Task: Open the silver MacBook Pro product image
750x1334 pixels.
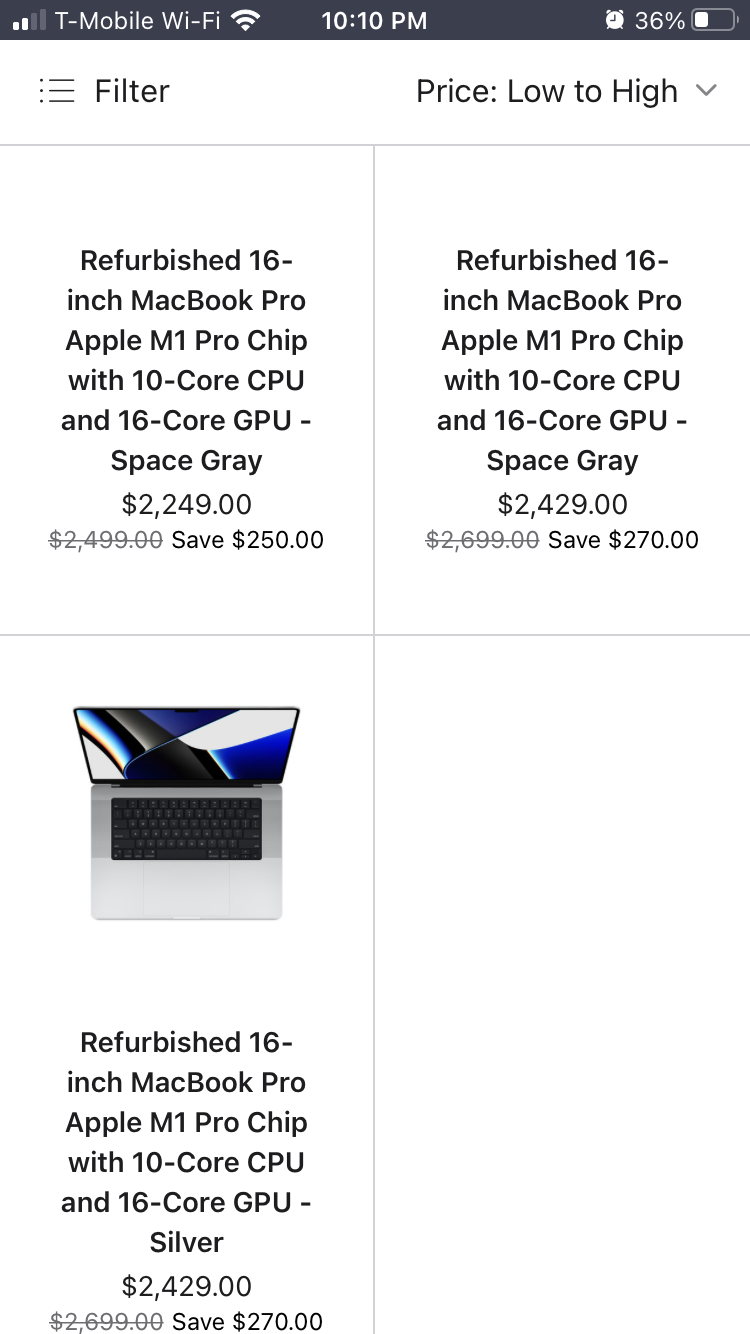Action: (187, 812)
